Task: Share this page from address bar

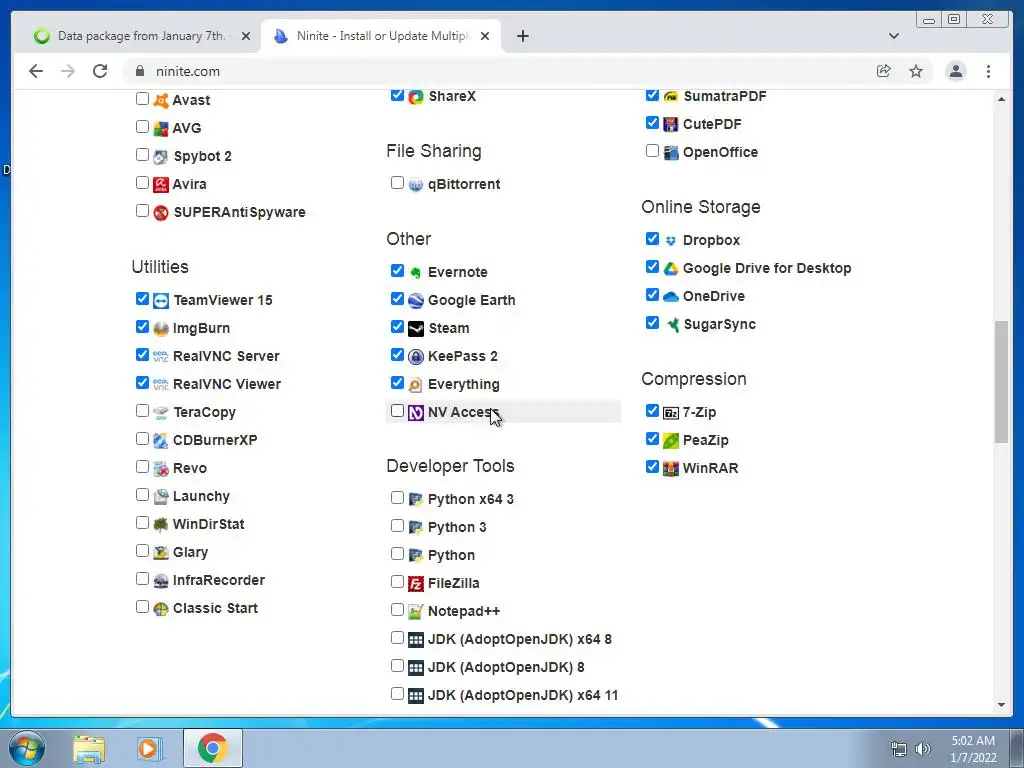Action: click(884, 71)
